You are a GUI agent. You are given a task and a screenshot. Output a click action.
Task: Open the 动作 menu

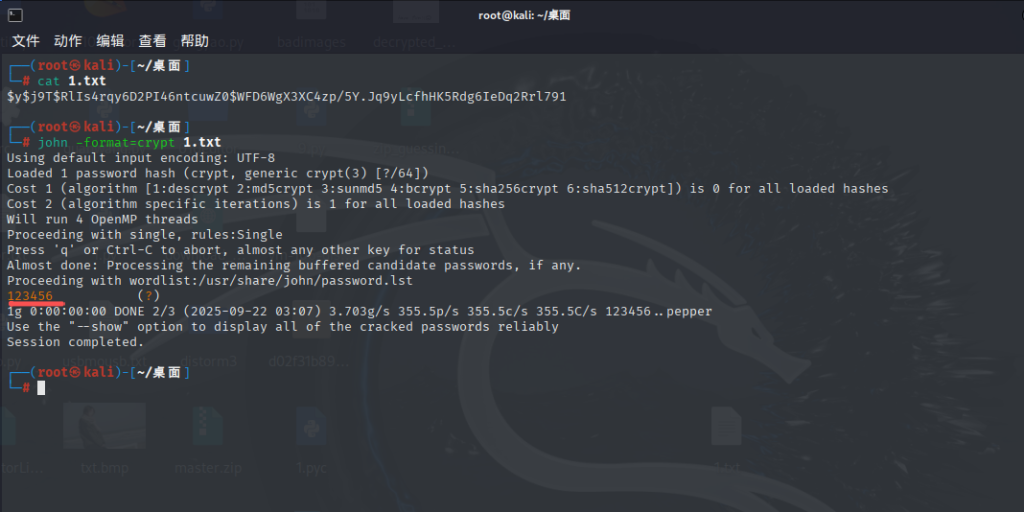pos(68,41)
